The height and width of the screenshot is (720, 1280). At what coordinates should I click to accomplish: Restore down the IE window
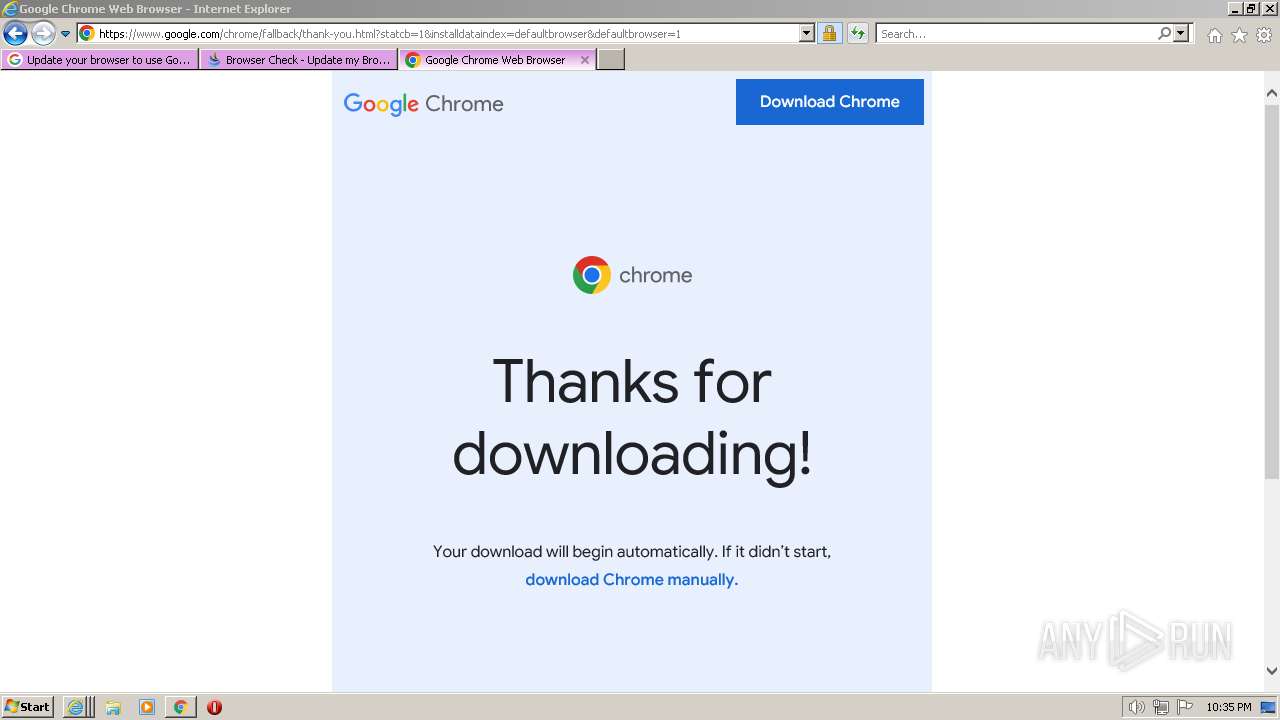(1252, 9)
